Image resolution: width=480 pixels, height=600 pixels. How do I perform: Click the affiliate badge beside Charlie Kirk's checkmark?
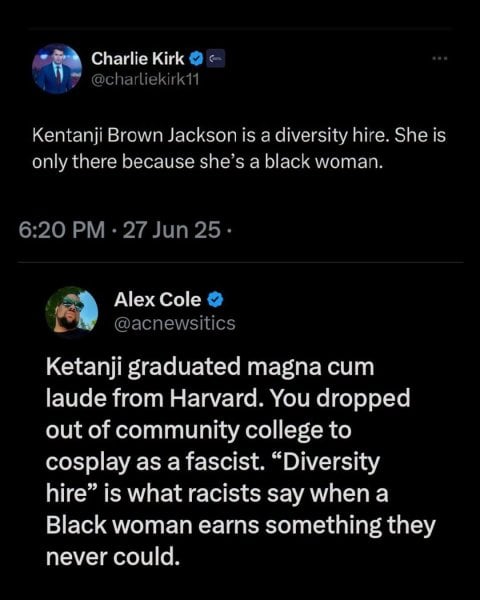tap(216, 59)
